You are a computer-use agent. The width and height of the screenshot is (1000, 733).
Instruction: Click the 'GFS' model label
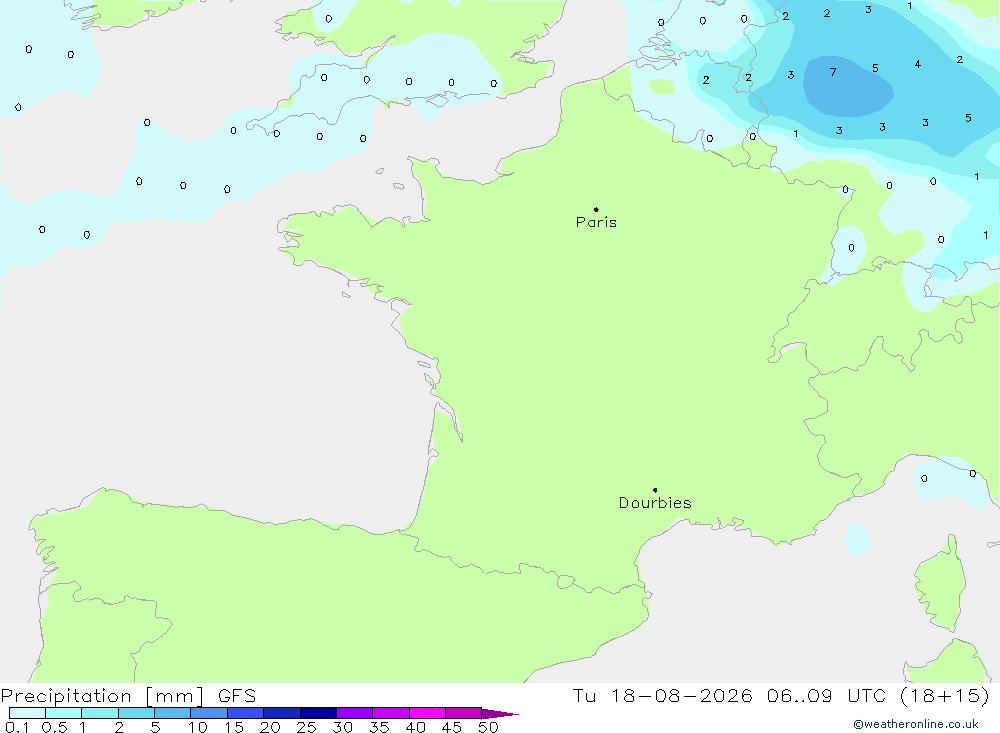click(x=237, y=695)
